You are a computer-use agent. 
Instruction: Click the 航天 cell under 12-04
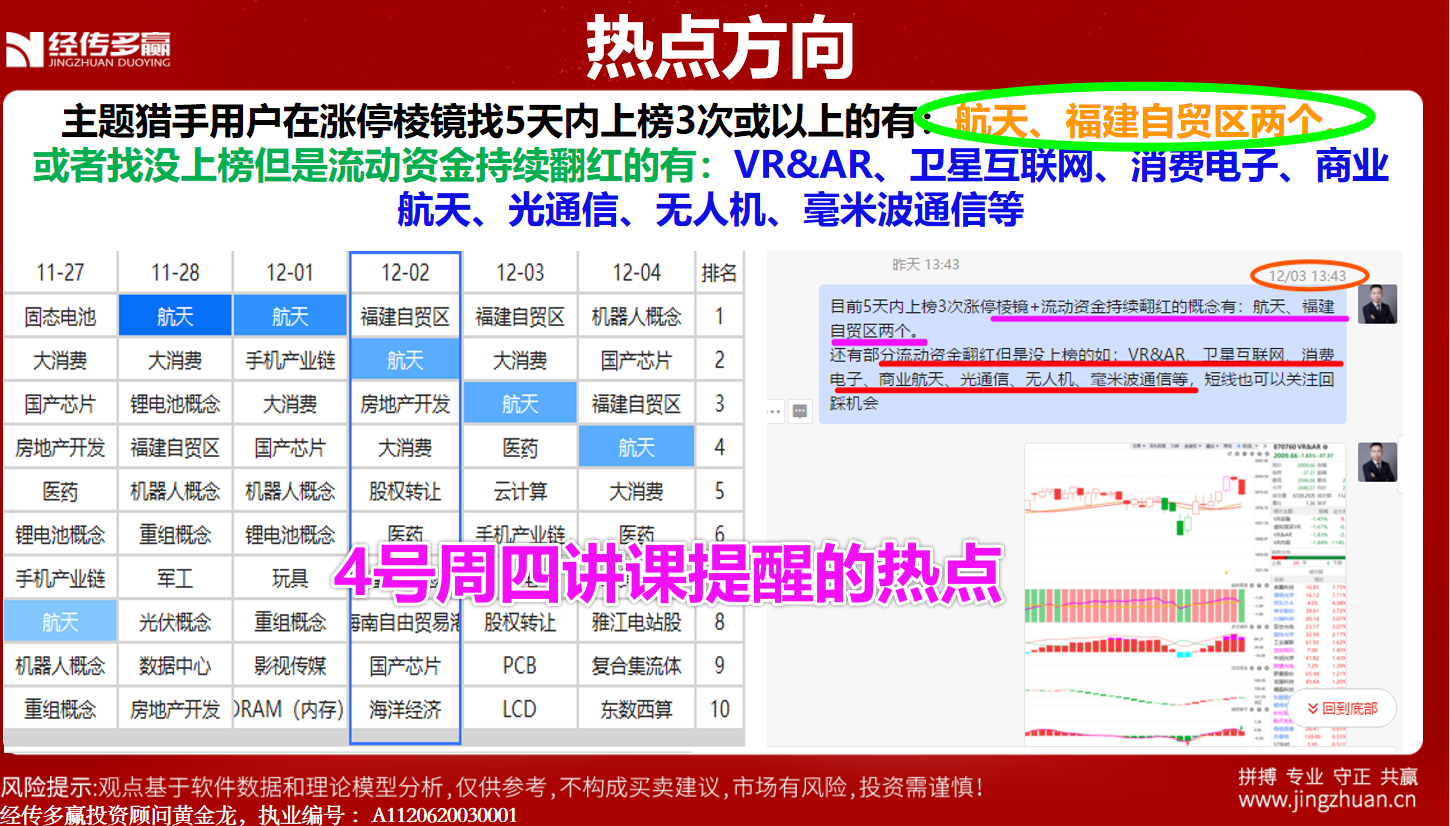636,447
